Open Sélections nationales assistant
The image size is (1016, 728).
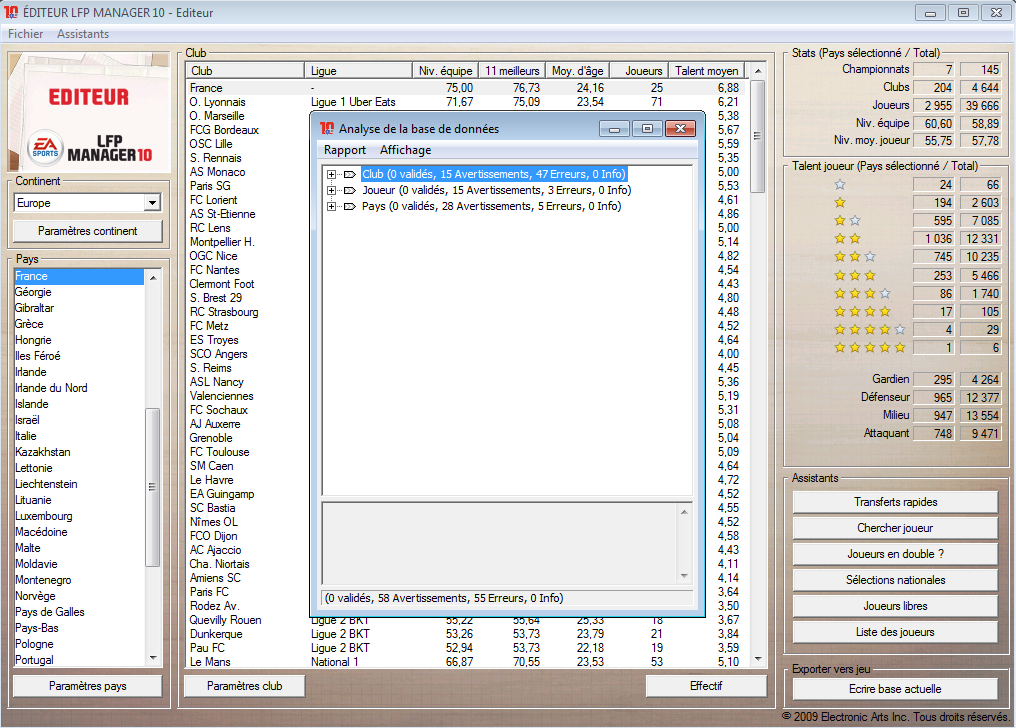point(895,580)
